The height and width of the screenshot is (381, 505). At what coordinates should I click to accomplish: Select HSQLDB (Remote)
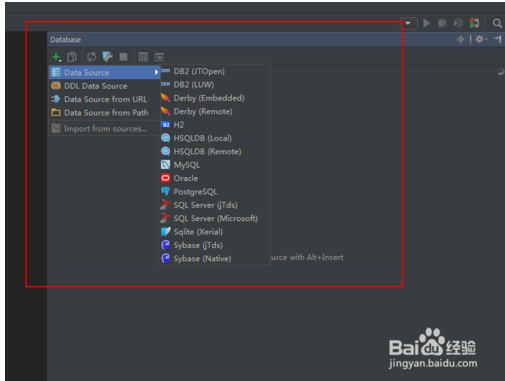click(214, 152)
